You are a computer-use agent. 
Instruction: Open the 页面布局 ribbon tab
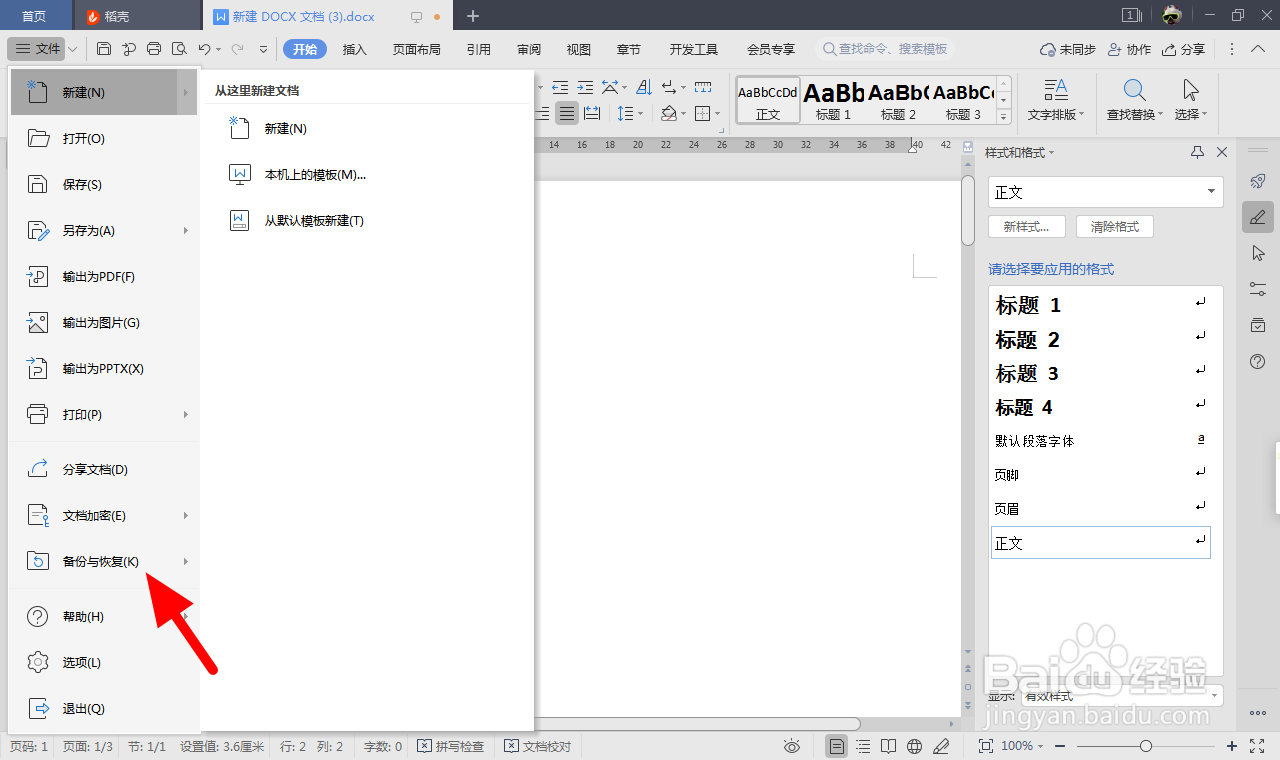tap(417, 49)
